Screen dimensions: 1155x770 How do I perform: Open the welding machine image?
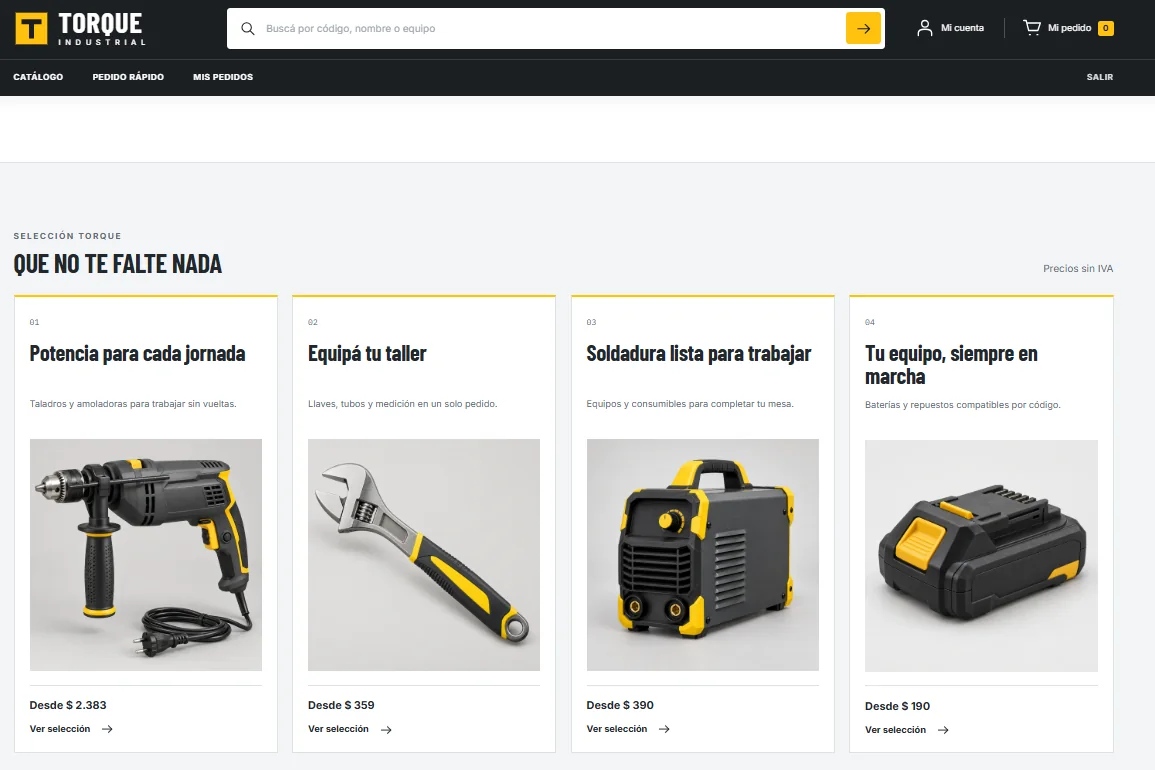click(703, 555)
